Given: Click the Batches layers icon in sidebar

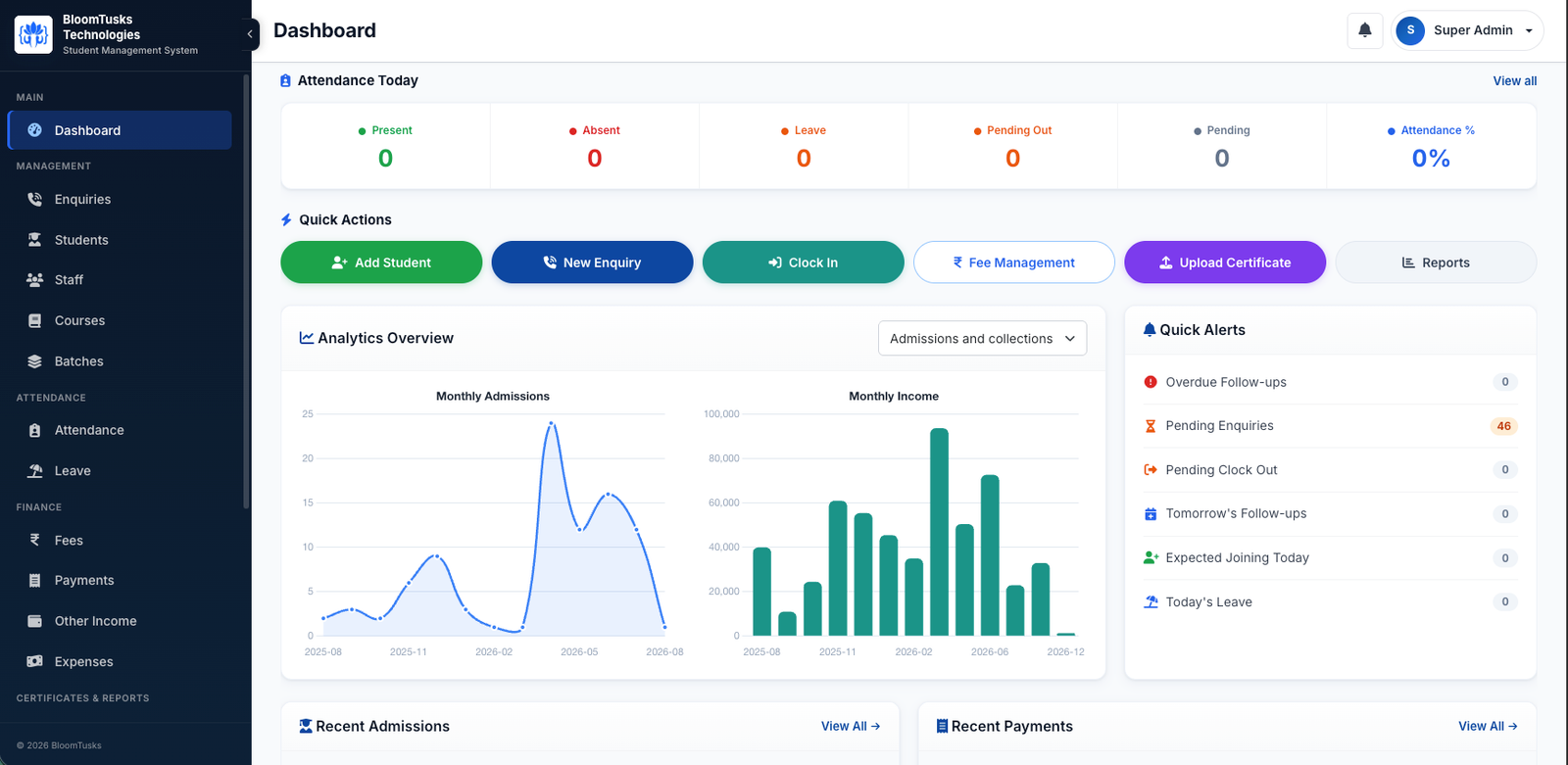Looking at the screenshot, I should point(35,361).
